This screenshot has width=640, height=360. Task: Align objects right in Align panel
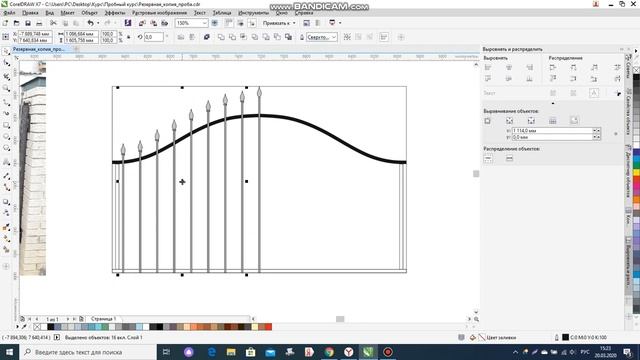coord(529,67)
